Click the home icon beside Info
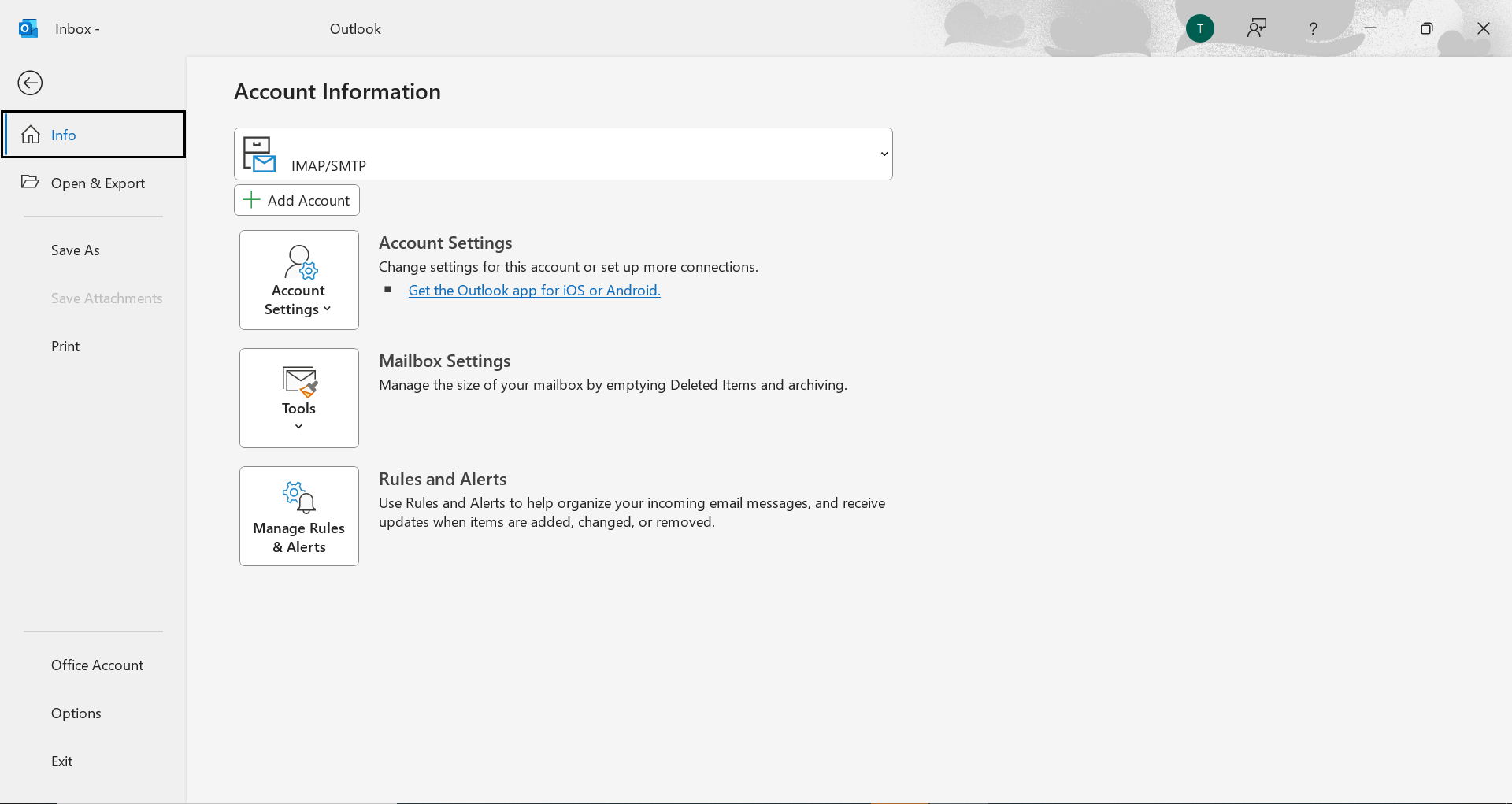This screenshot has width=1512, height=804. tap(31, 135)
